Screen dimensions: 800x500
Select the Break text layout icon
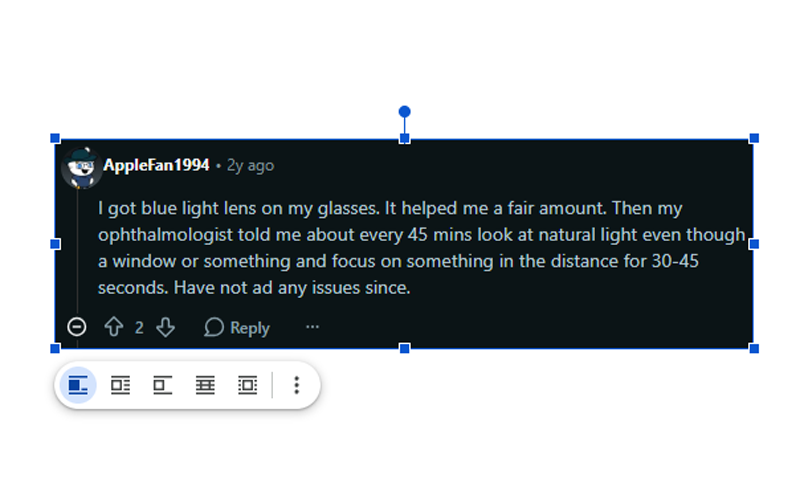[163, 385]
